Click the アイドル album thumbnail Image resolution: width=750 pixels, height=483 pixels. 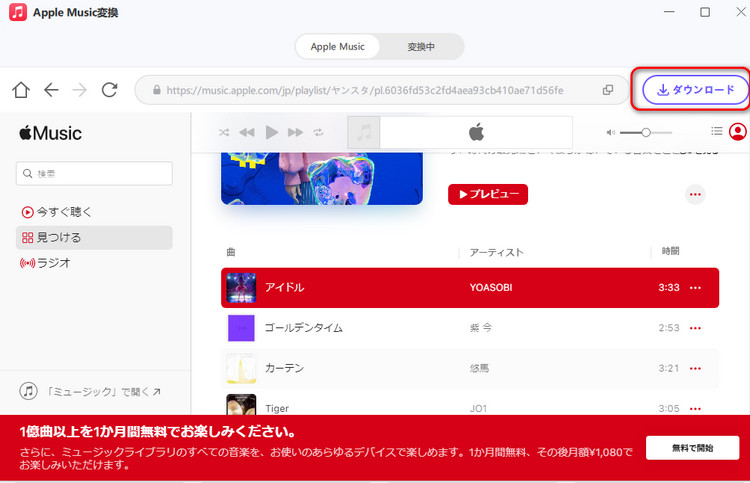241,287
